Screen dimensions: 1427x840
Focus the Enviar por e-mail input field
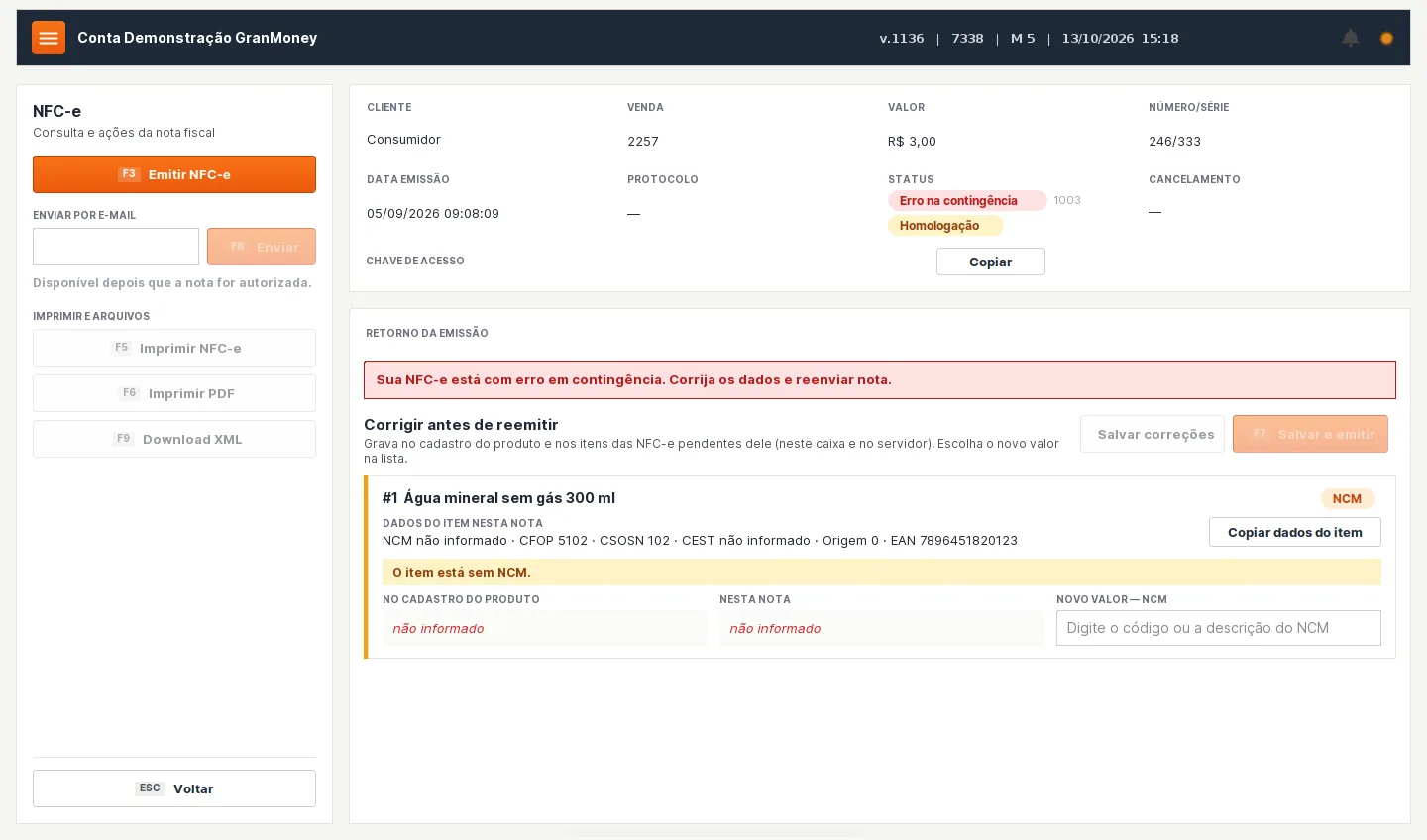[x=116, y=247]
